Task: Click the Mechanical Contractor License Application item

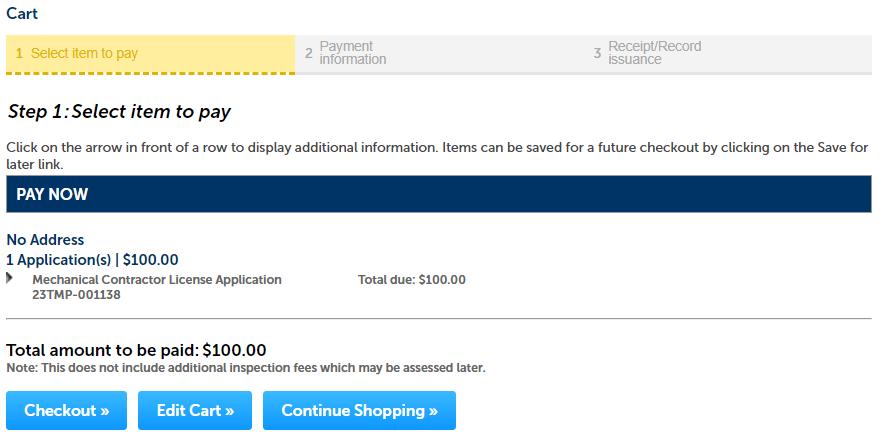Action: pos(157,280)
